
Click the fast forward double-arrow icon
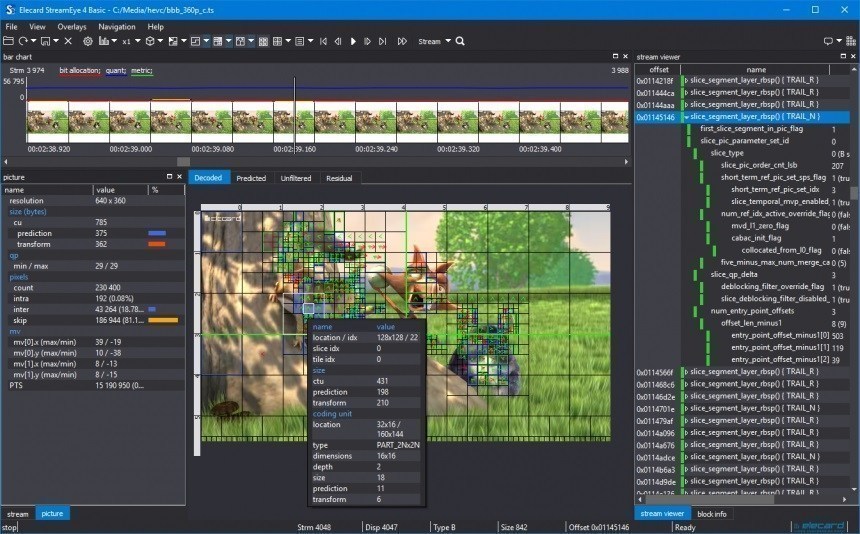402,41
